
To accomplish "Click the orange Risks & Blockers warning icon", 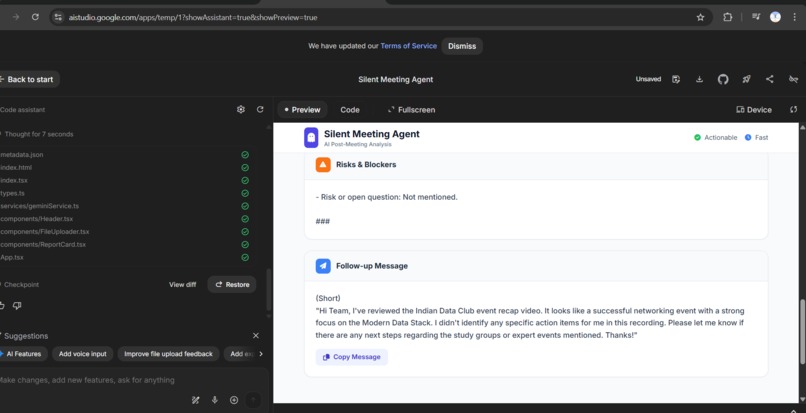I will 323,165.
